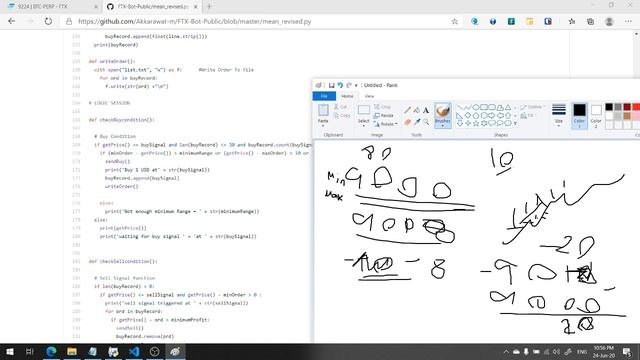The width and height of the screenshot is (640, 360).
Task: Open the shape Outline dropdown
Action: (x=533, y=107)
